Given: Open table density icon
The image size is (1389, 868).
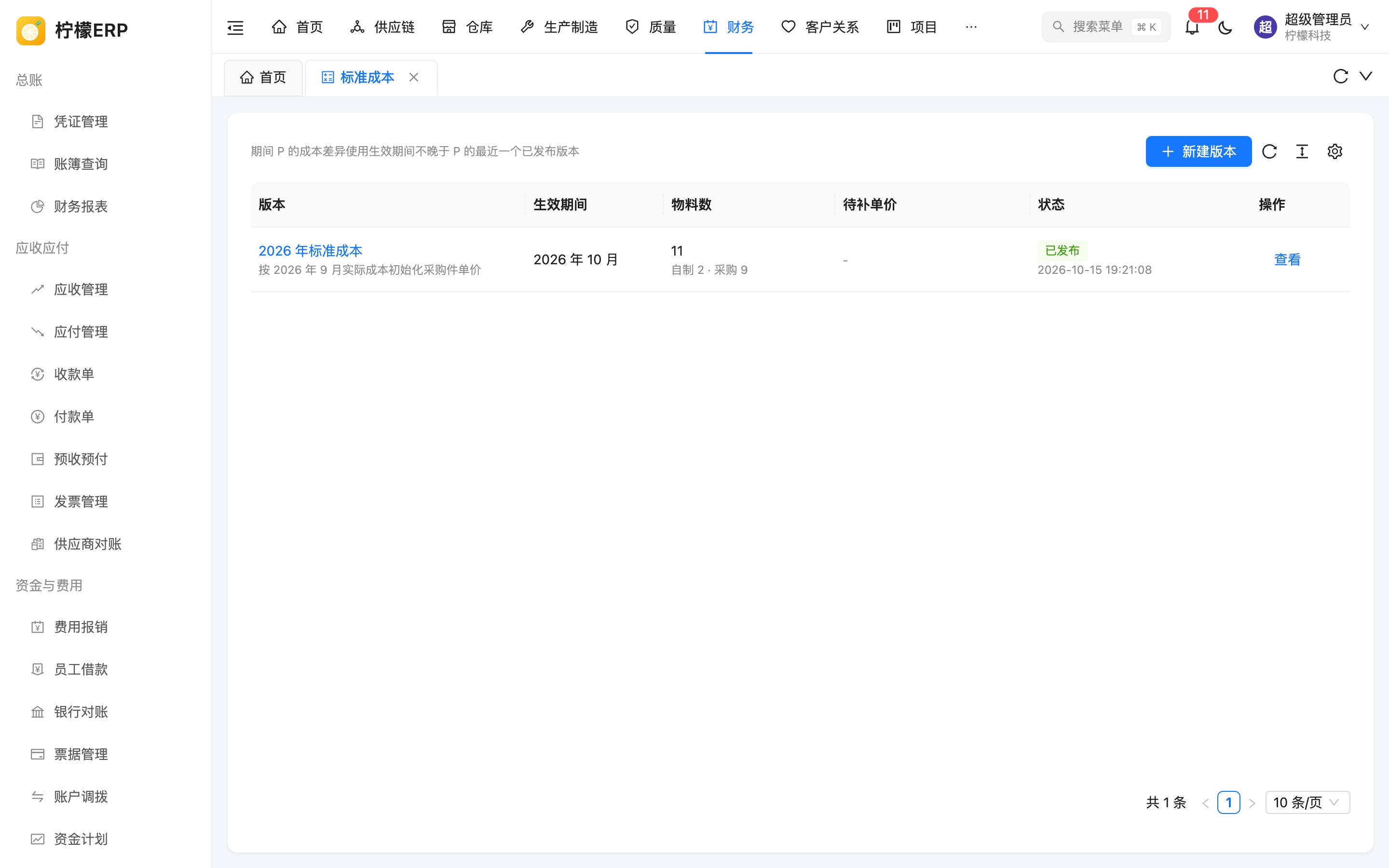Looking at the screenshot, I should (1302, 151).
